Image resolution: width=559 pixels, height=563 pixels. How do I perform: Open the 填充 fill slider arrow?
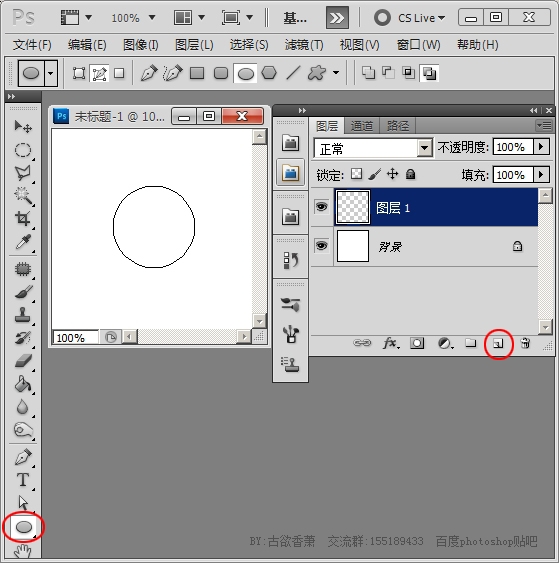coord(541,175)
